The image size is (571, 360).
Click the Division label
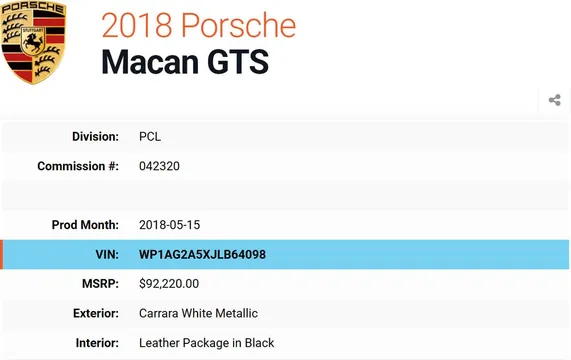click(x=95, y=137)
